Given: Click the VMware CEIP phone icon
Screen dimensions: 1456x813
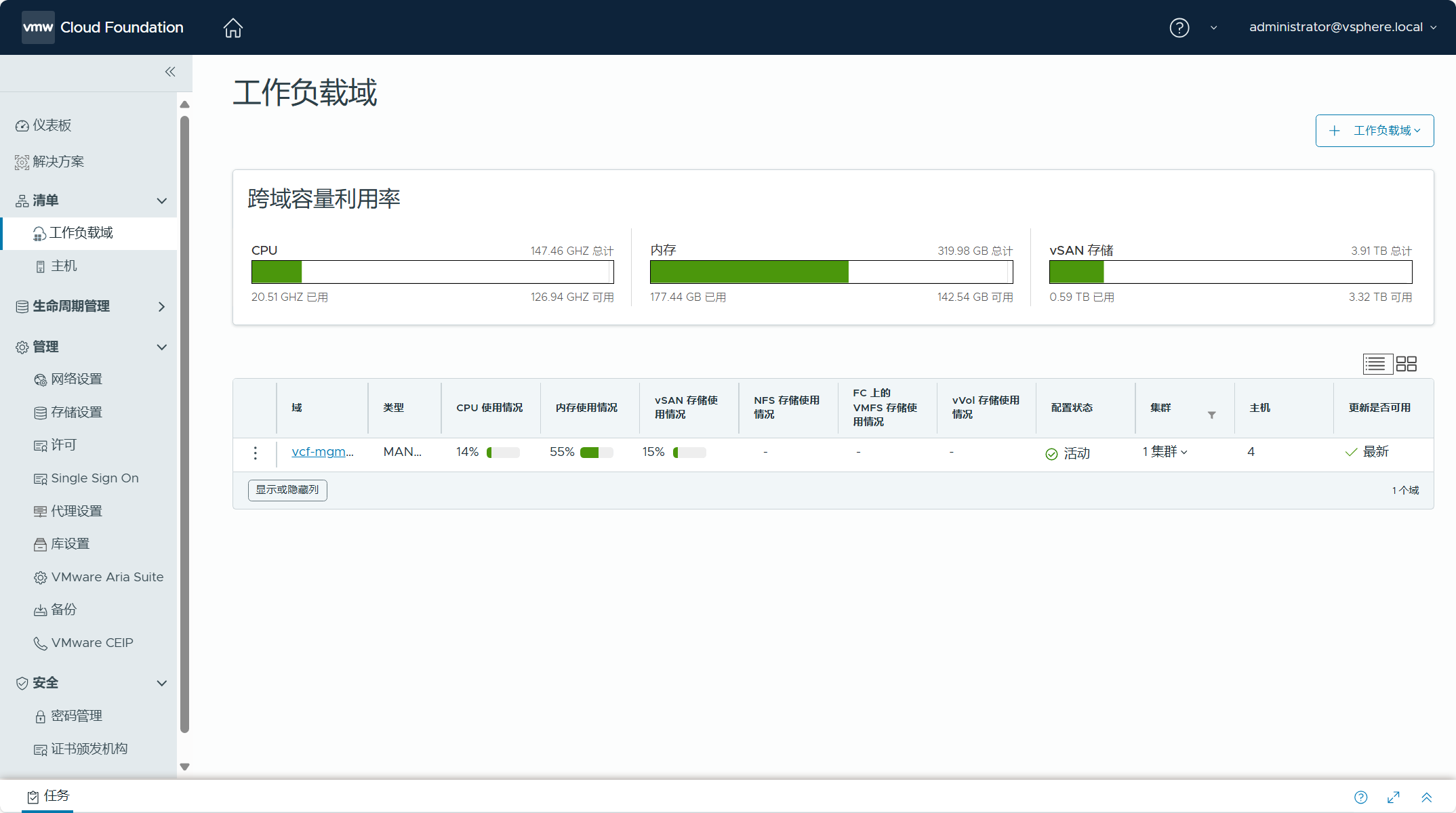Looking at the screenshot, I should pyautogui.click(x=41, y=644).
